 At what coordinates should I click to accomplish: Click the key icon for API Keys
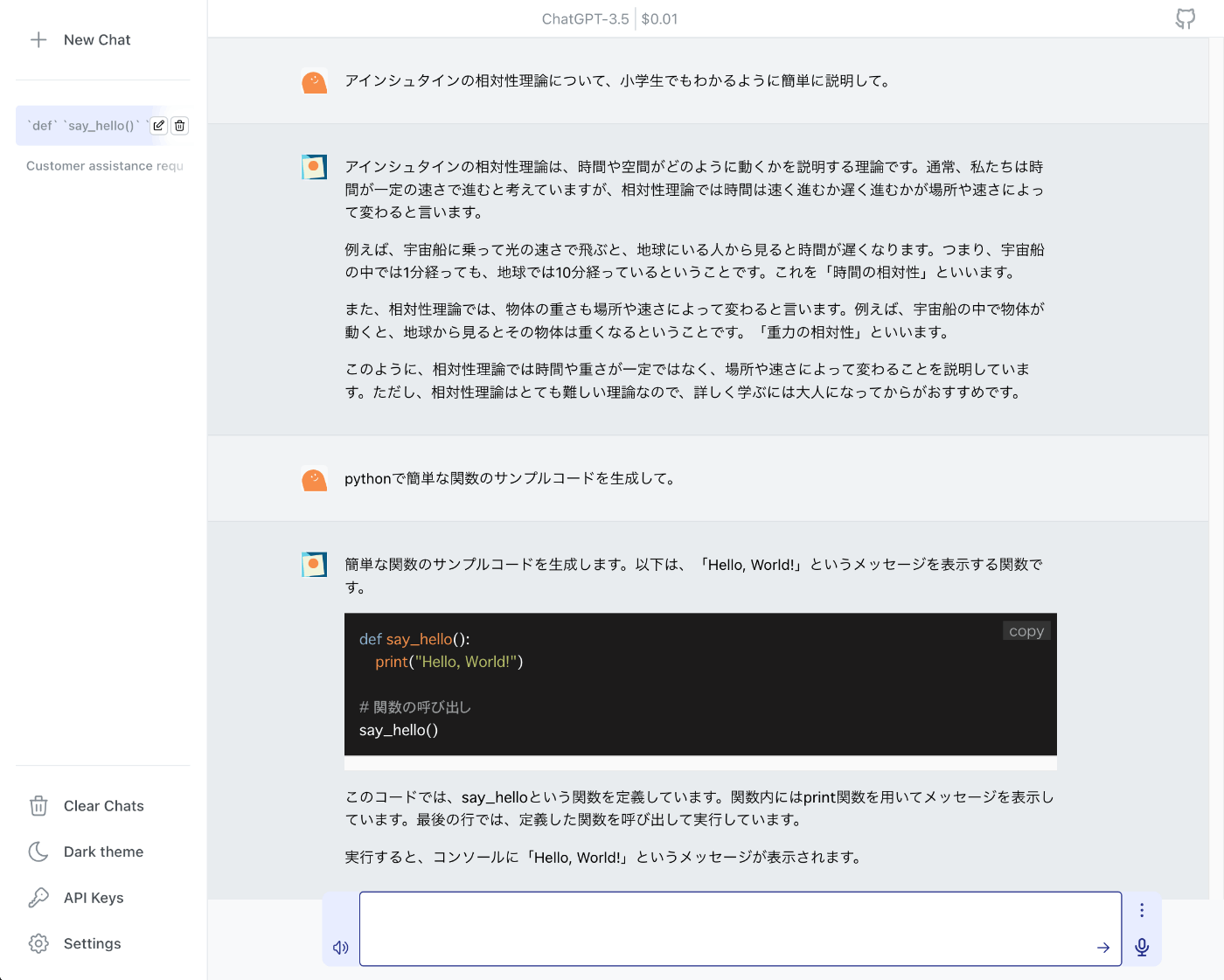point(38,898)
